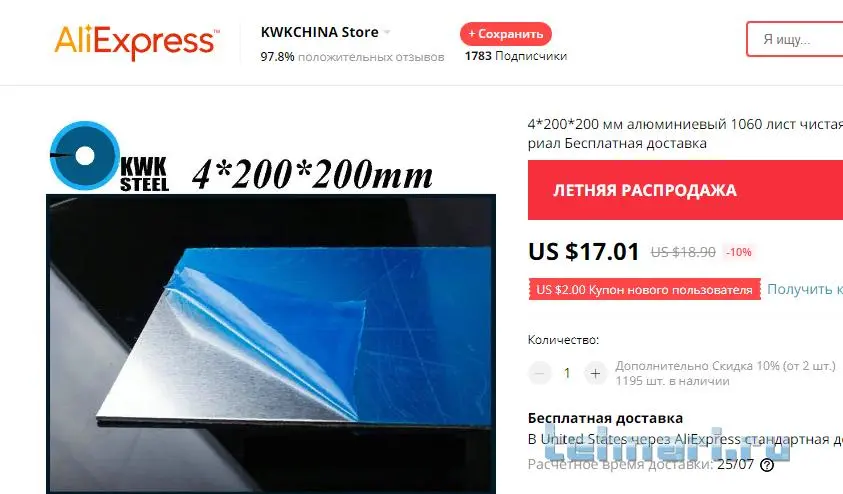Image resolution: width=843 pixels, height=494 pixels.
Task: View the aluminum sheet product image
Action: click(271, 343)
